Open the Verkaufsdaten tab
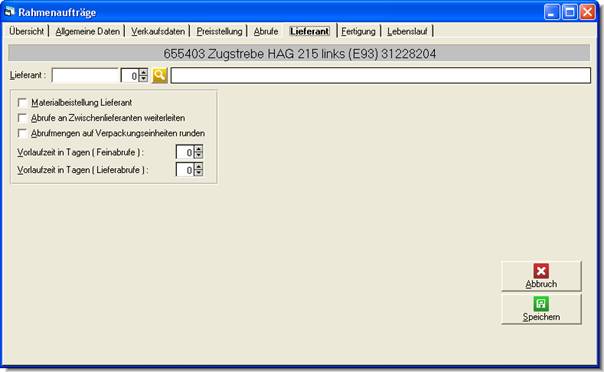Image resolution: width=604 pixels, height=372 pixels. 158,31
